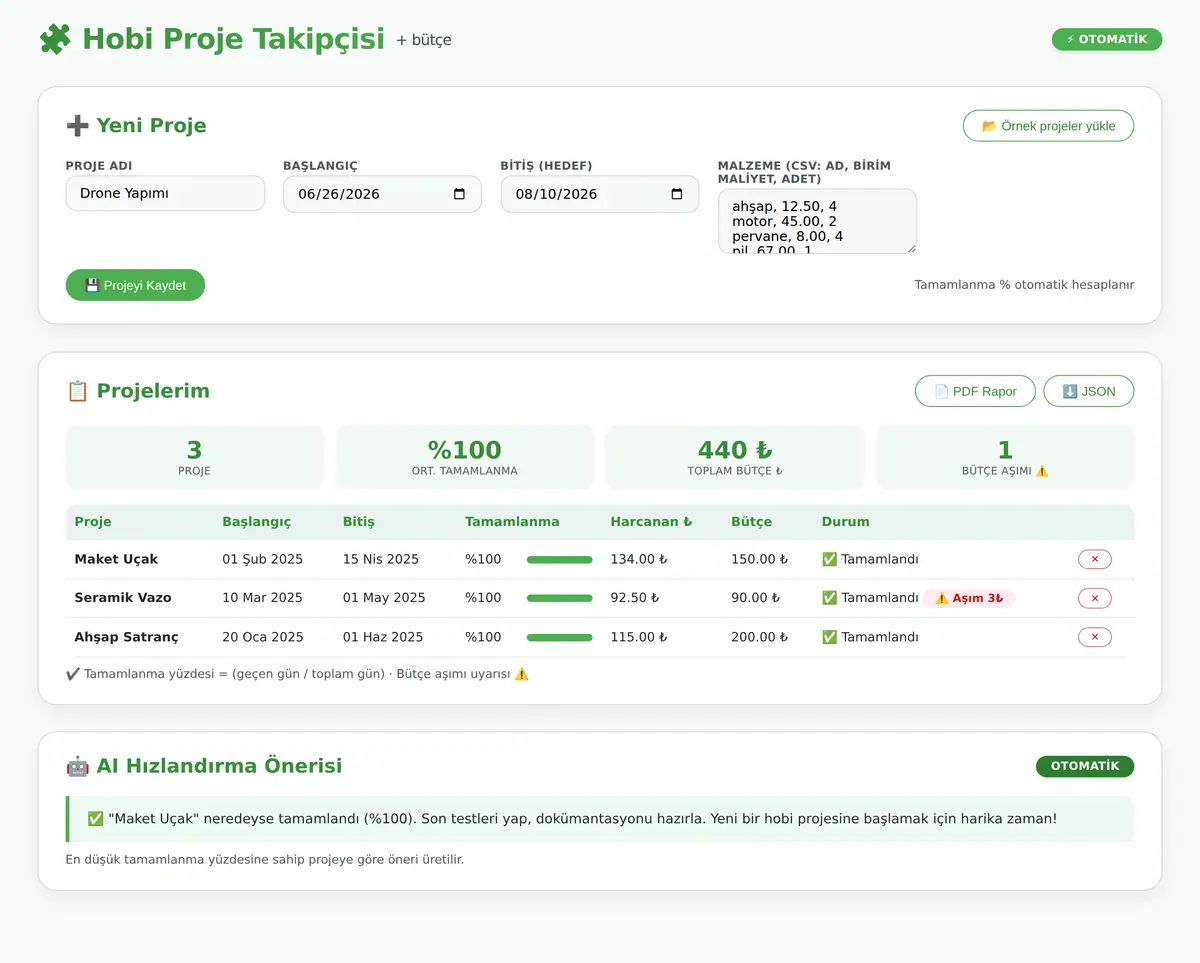Click the Bitiş date value 08/10/2026
Viewport: 1200px width, 963px height.
tap(556, 194)
